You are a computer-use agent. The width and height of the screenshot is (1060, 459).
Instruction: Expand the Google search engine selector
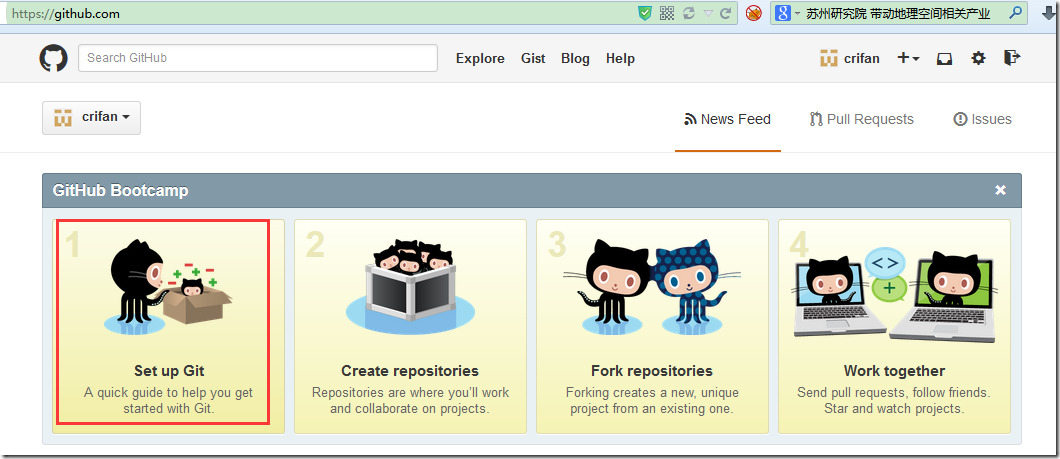click(x=786, y=13)
